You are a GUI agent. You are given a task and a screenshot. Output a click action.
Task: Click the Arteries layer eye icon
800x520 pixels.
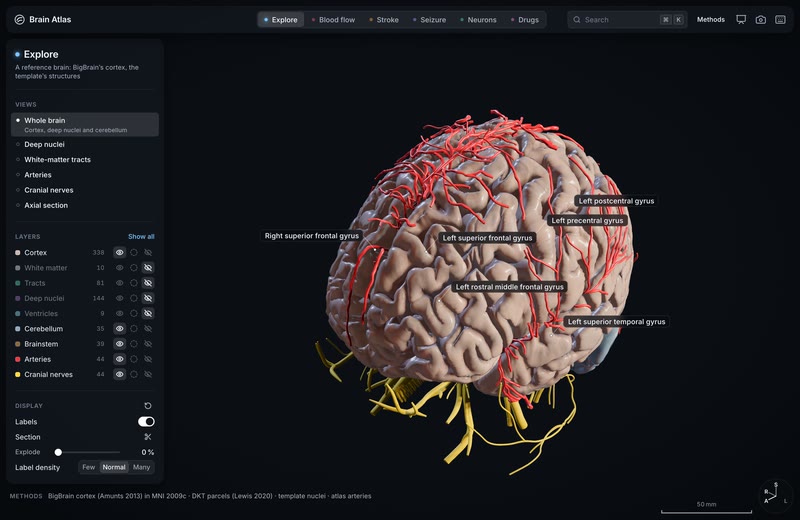pyautogui.click(x=119, y=359)
